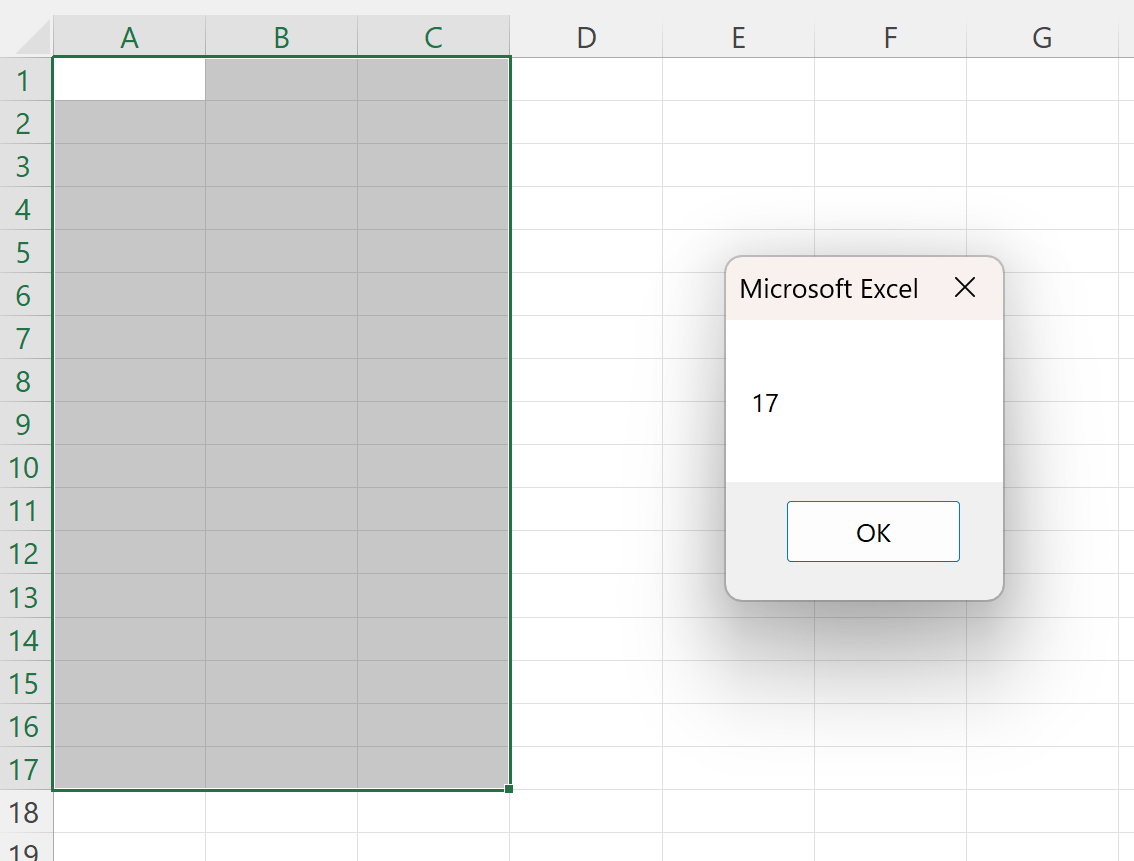Screen dimensions: 1134x861
Task: Click cell D10
Action: click(586, 467)
